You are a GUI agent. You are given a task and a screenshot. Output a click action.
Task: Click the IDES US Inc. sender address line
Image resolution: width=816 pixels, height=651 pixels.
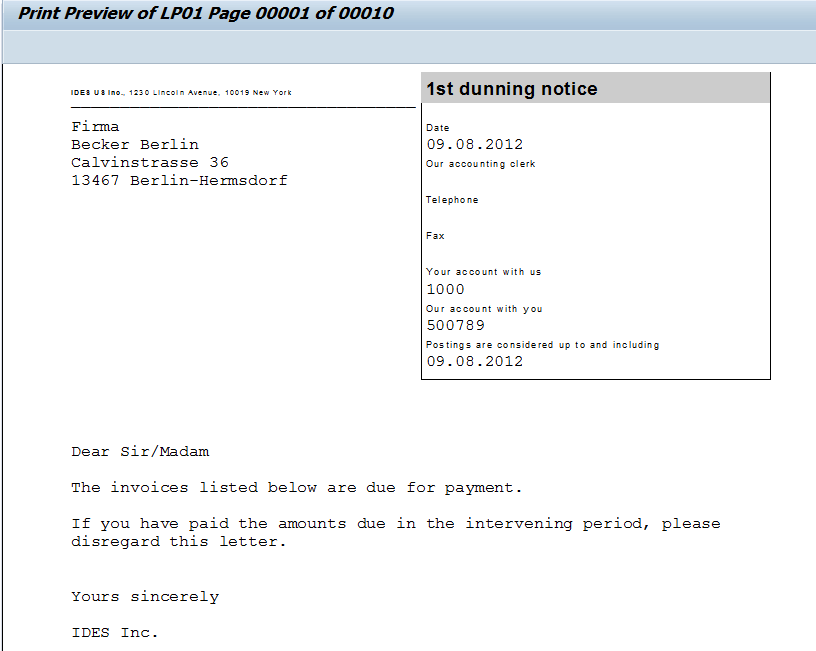[x=181, y=93]
